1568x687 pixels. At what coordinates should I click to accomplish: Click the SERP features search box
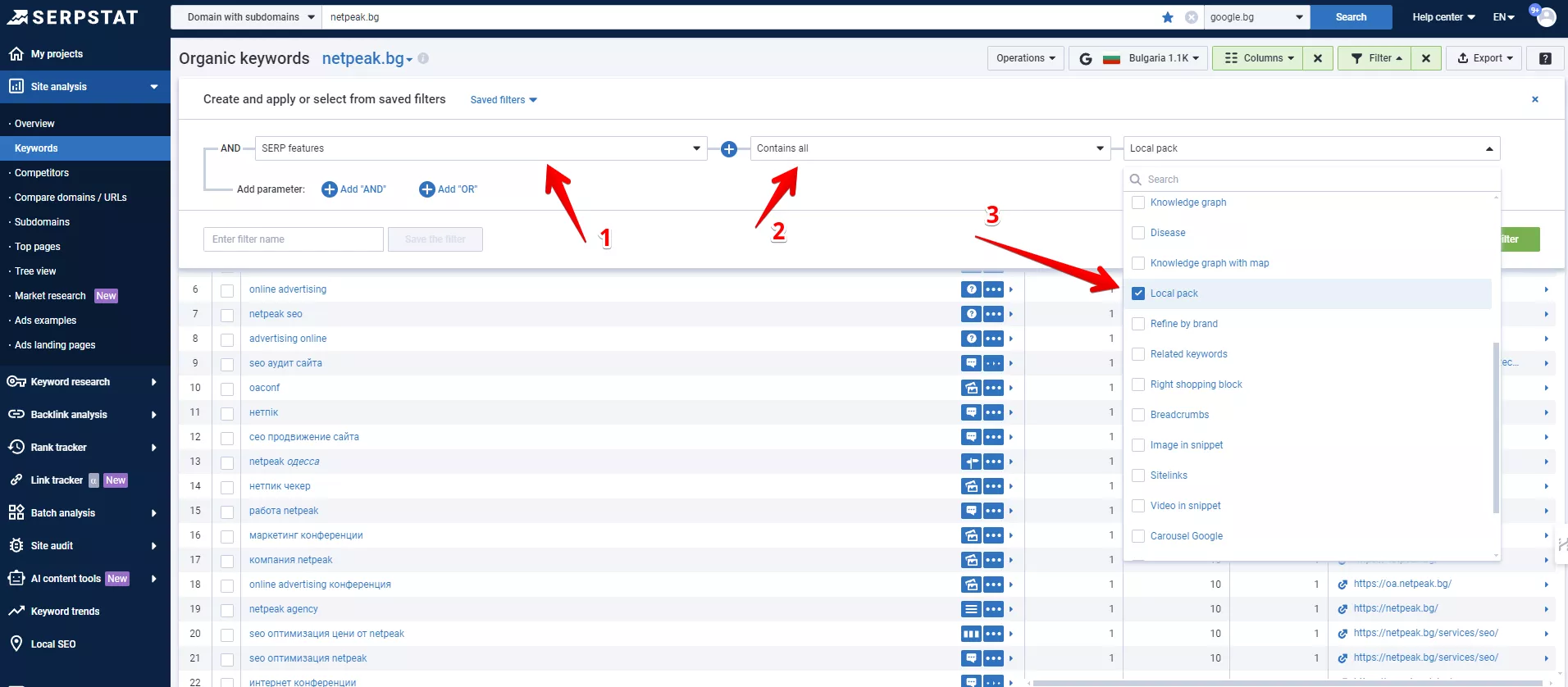coord(1312,180)
